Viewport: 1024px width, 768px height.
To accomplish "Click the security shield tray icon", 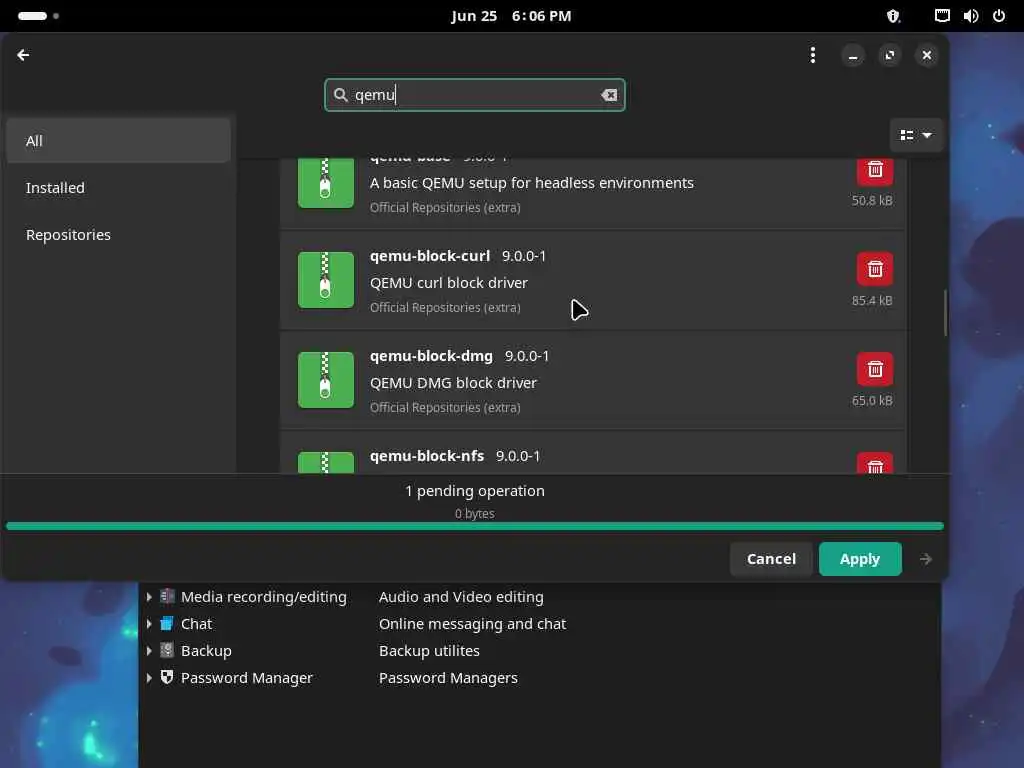I will [893, 16].
